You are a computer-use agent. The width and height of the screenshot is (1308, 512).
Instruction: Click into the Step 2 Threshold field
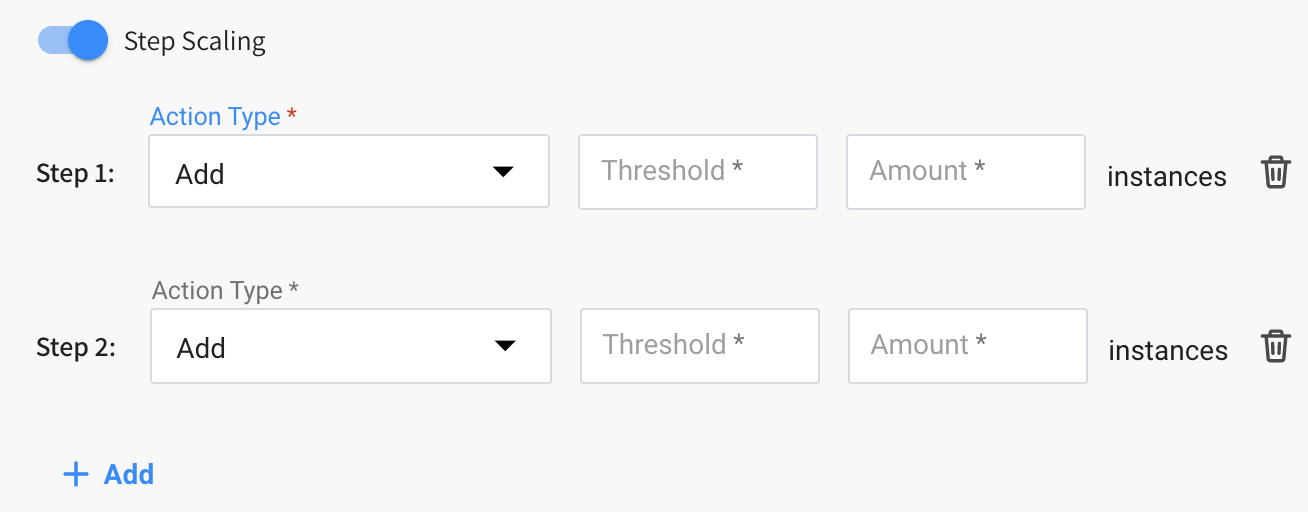[699, 346]
